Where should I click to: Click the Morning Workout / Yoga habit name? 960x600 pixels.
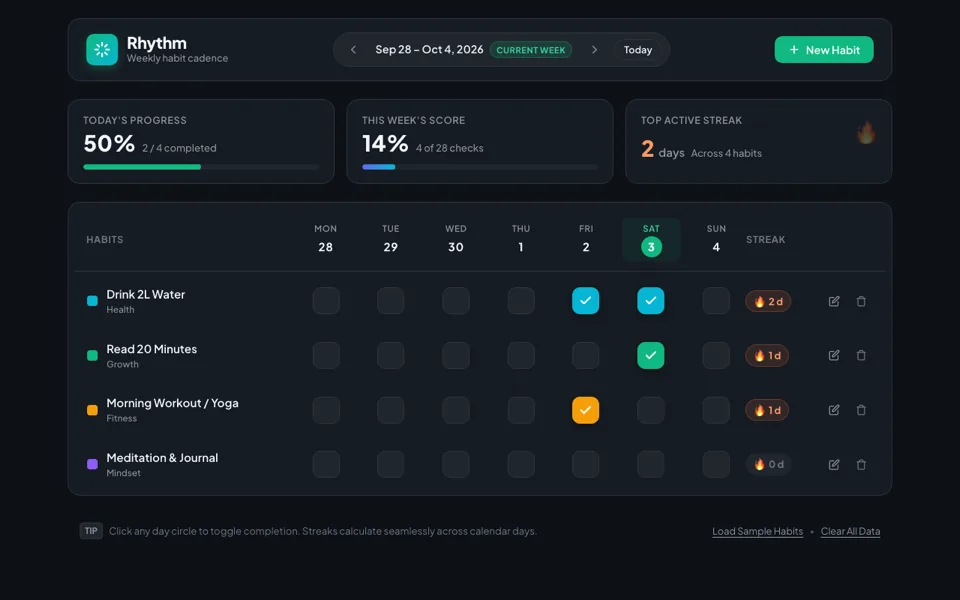pos(173,403)
